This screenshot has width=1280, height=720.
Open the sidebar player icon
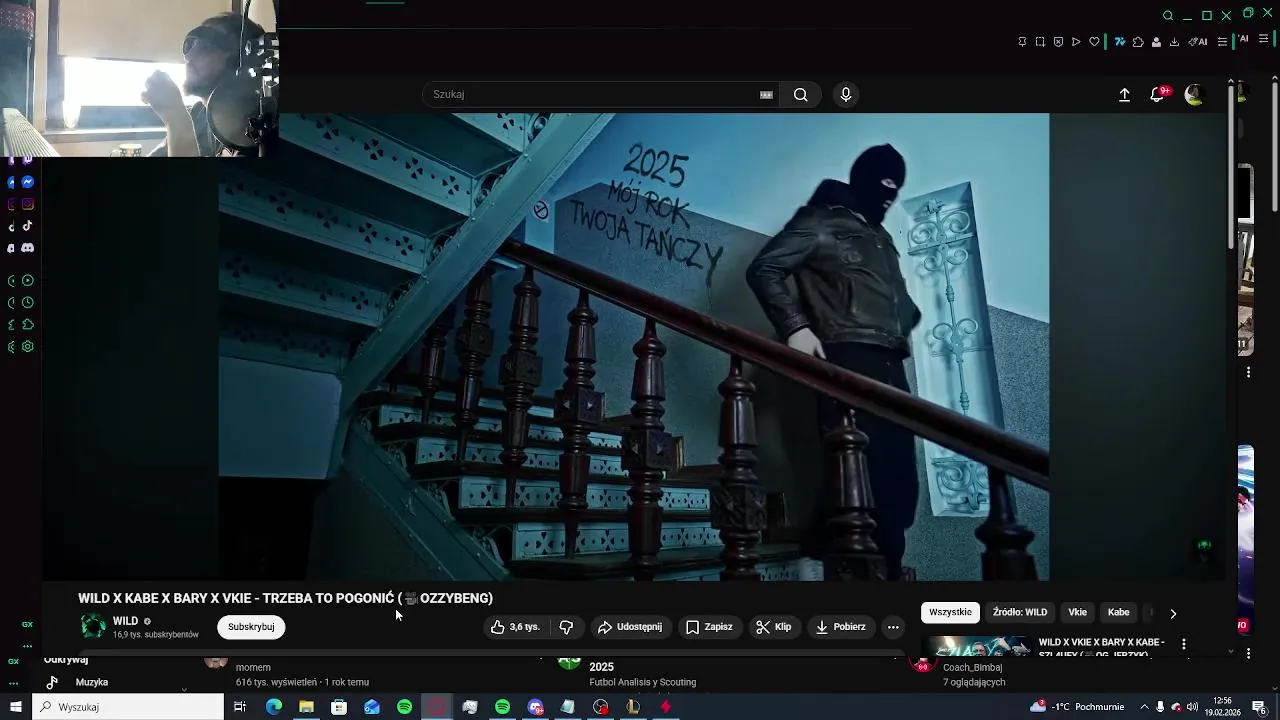(27, 281)
